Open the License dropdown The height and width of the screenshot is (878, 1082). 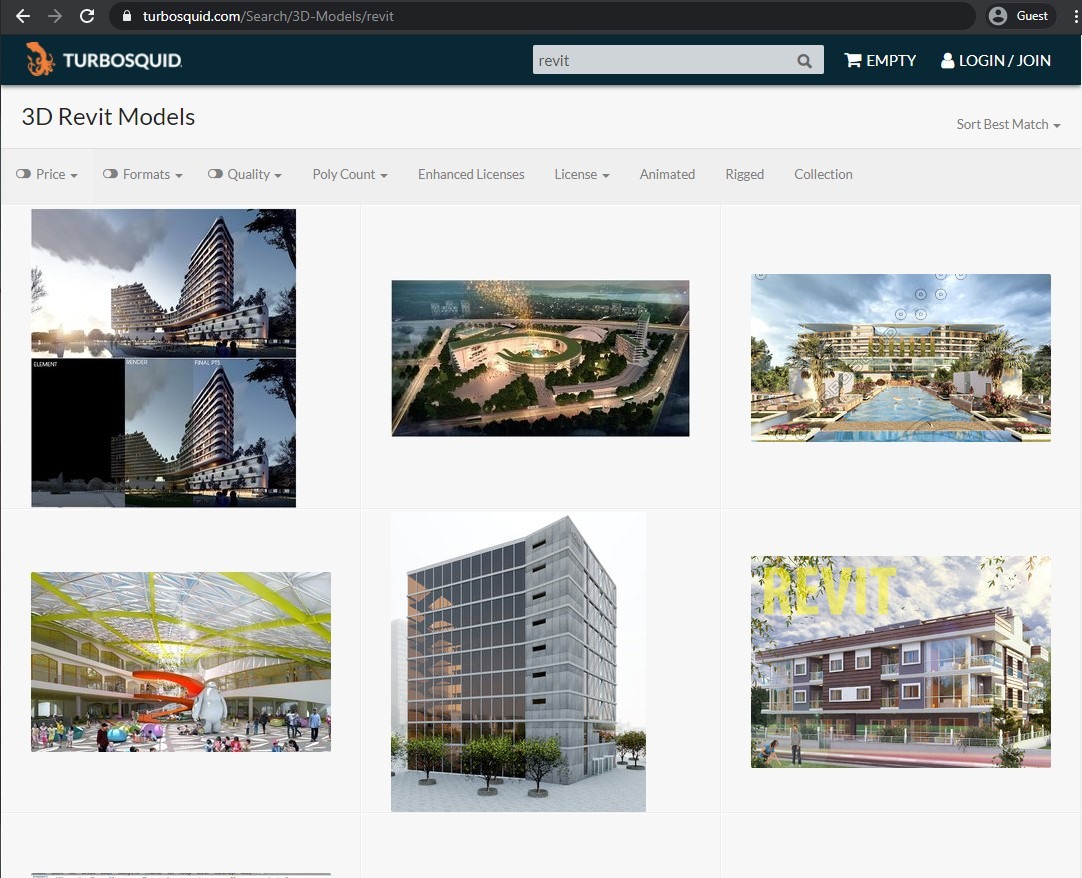click(x=581, y=174)
